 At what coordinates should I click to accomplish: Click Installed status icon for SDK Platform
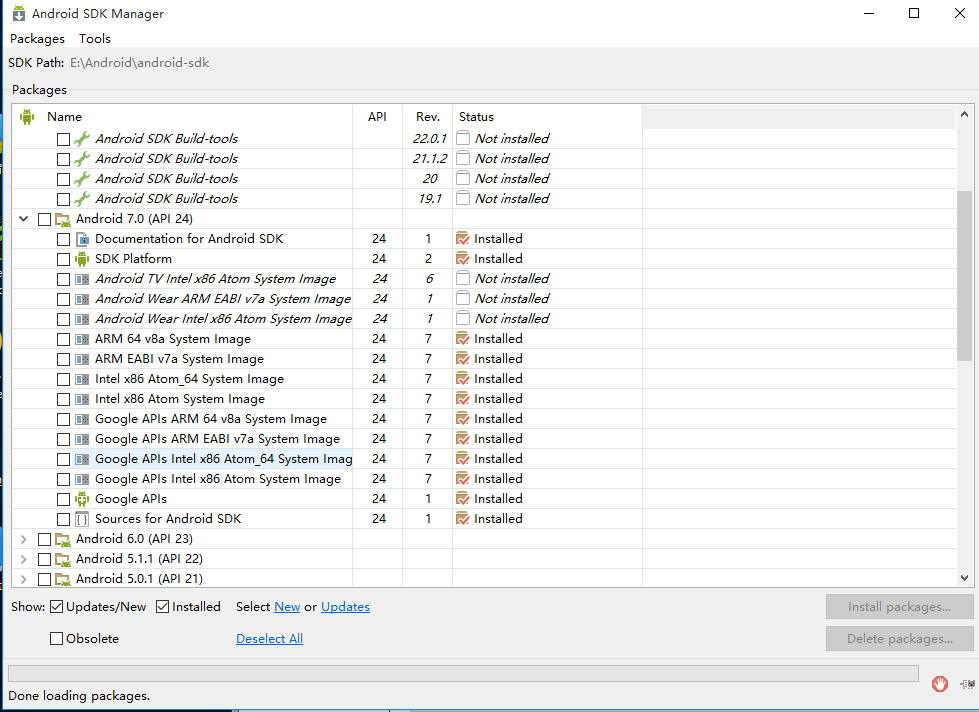[463, 259]
